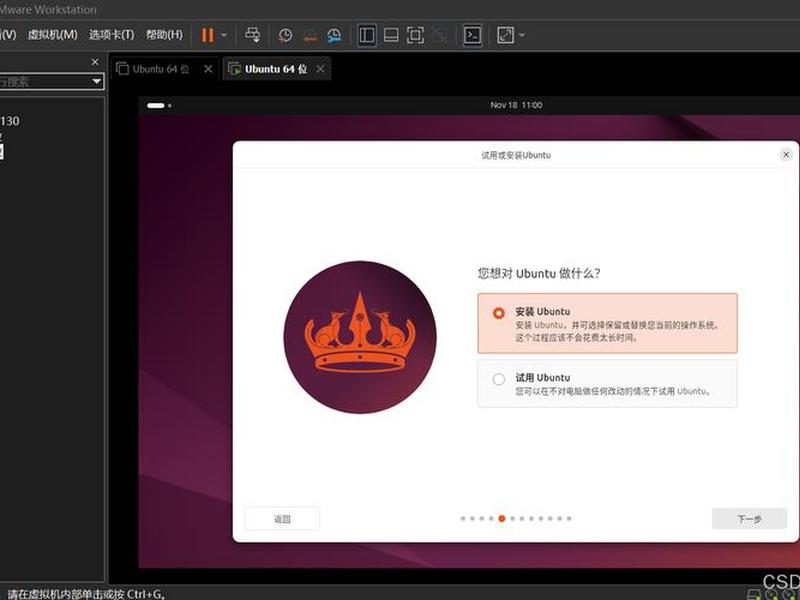Open the 虚拟机(M) menu
Screen dimensions: 800x600
point(53,35)
